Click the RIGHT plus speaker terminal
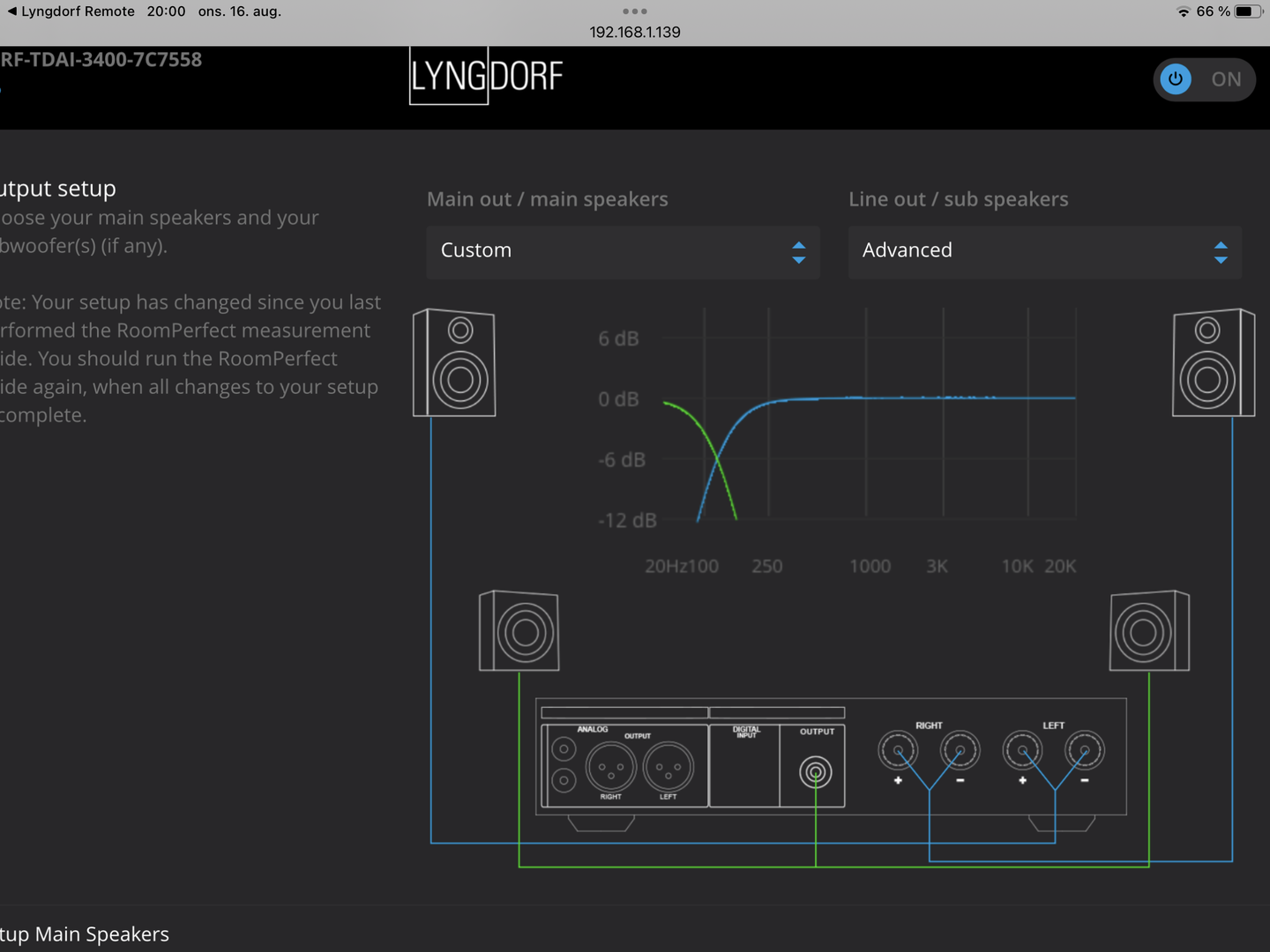The width and height of the screenshot is (1270, 952). pyautogui.click(x=898, y=751)
